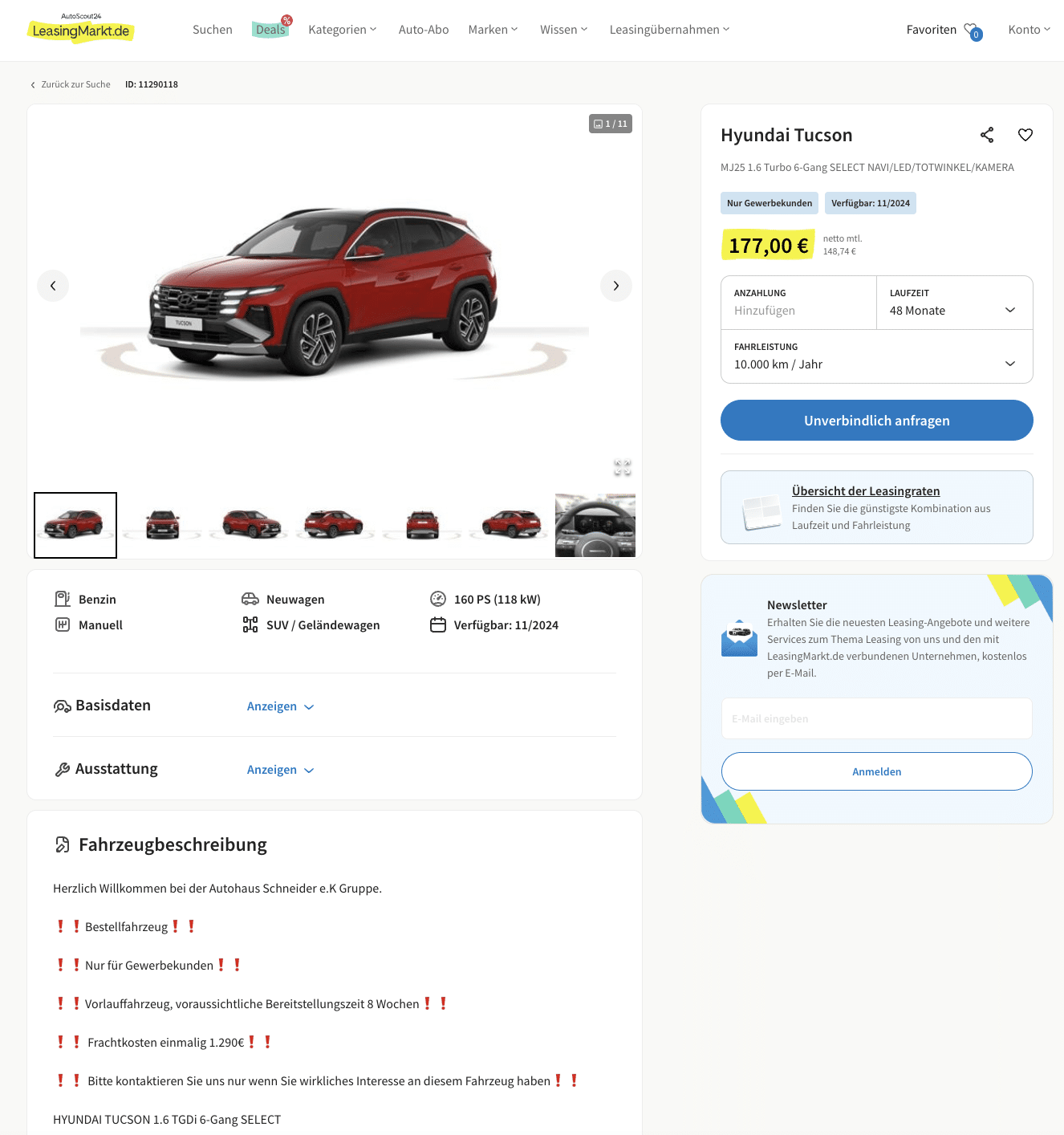The height and width of the screenshot is (1135, 1064).
Task: Click the newsletter E-Mail eingeben field
Action: coord(877,718)
